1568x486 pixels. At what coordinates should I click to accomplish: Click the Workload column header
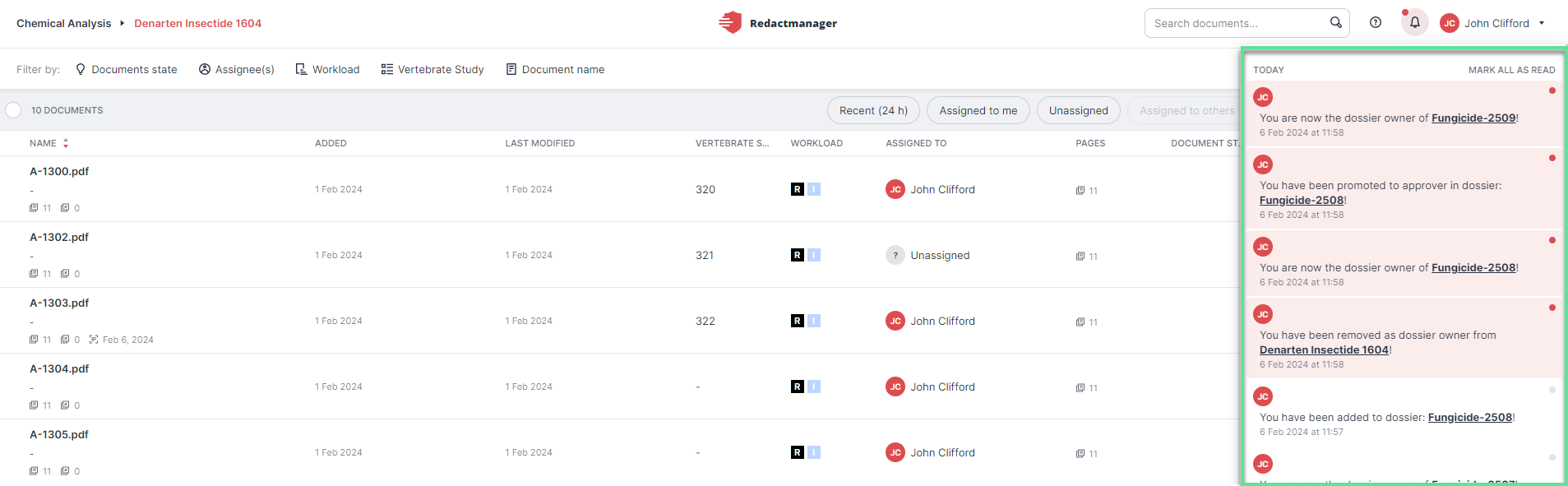[816, 143]
